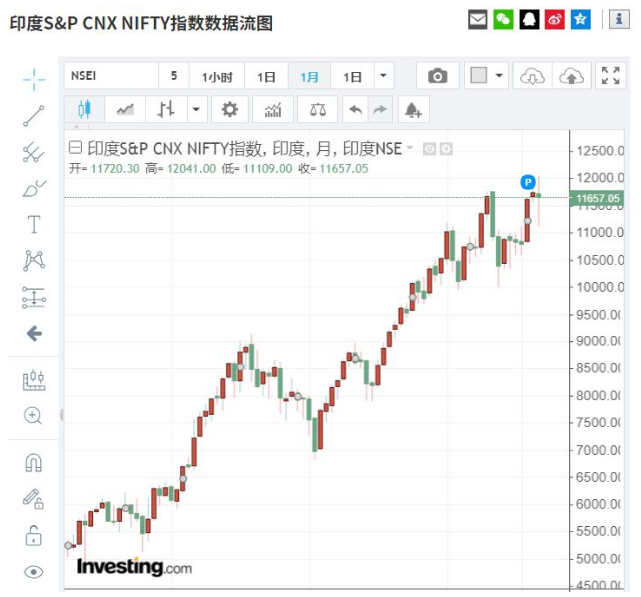Toggle stay in drawing mode pencil-lock

pos(34,499)
